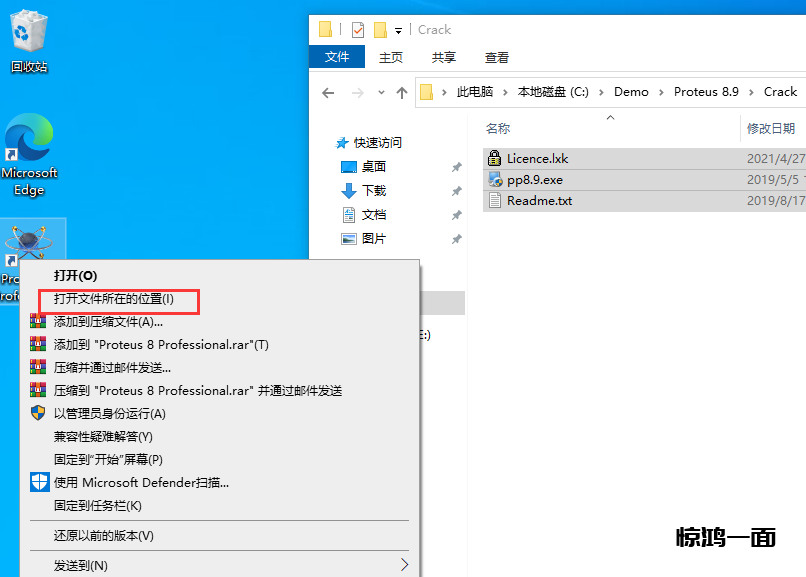
Task: Open the 桌面 folder in Quick Access
Action: (x=374, y=167)
